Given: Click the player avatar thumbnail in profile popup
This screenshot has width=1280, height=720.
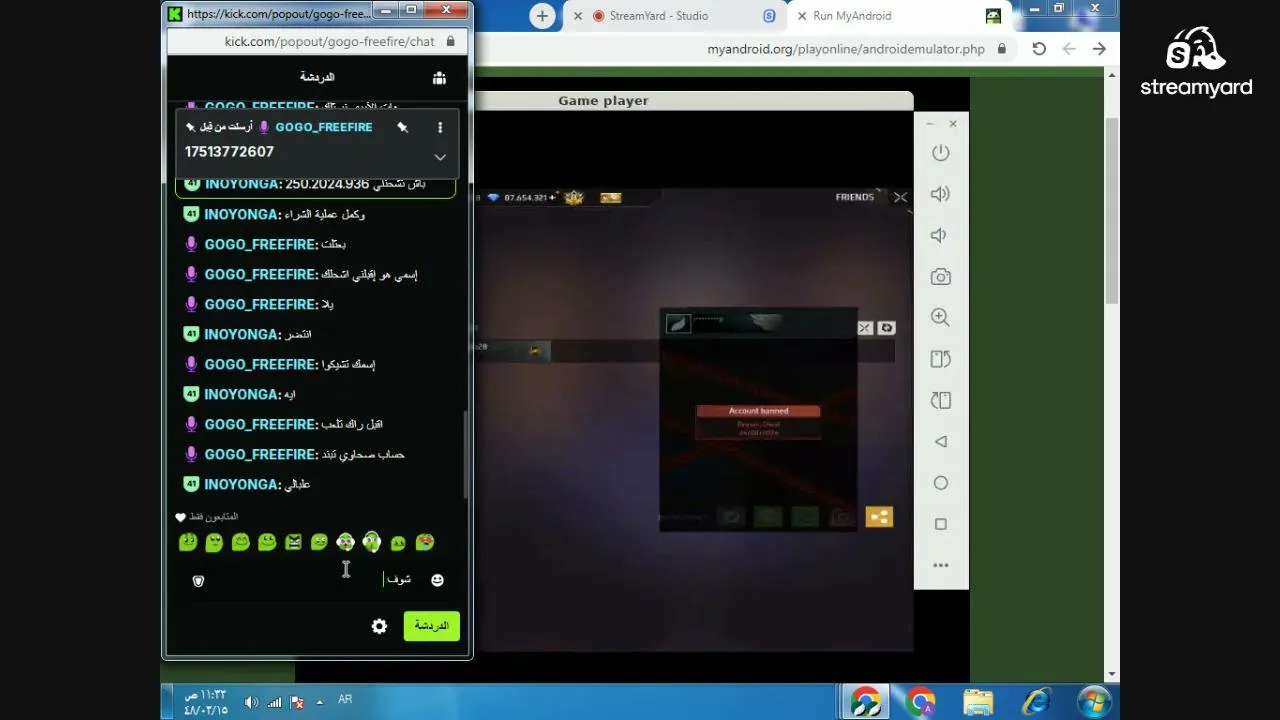Looking at the screenshot, I should [677, 323].
